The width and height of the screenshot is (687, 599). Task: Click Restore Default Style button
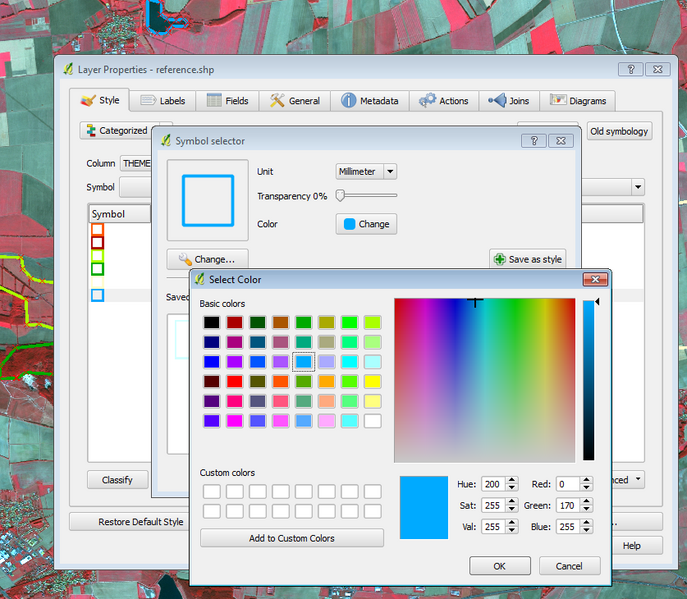coord(130,522)
